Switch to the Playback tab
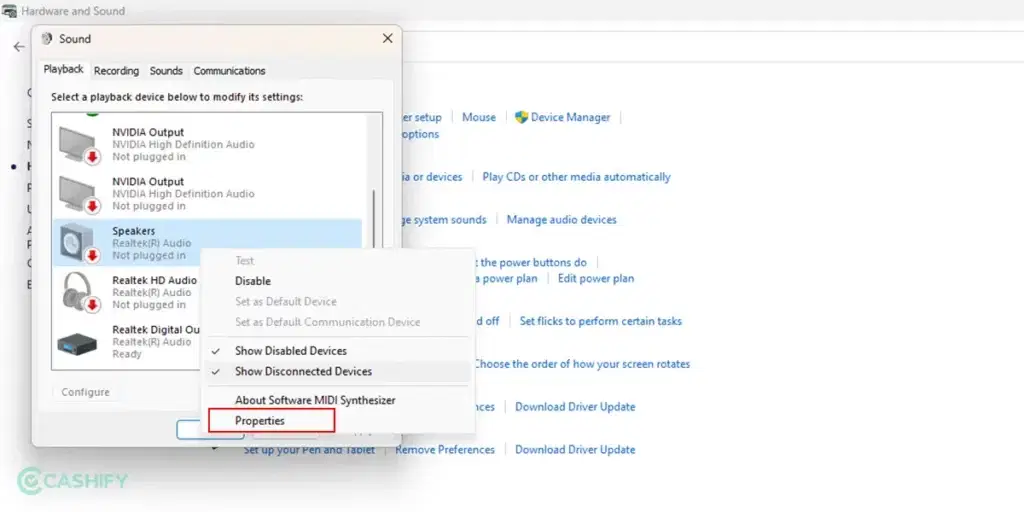Viewport: 1024px width, 512px height. pyautogui.click(x=63, y=69)
